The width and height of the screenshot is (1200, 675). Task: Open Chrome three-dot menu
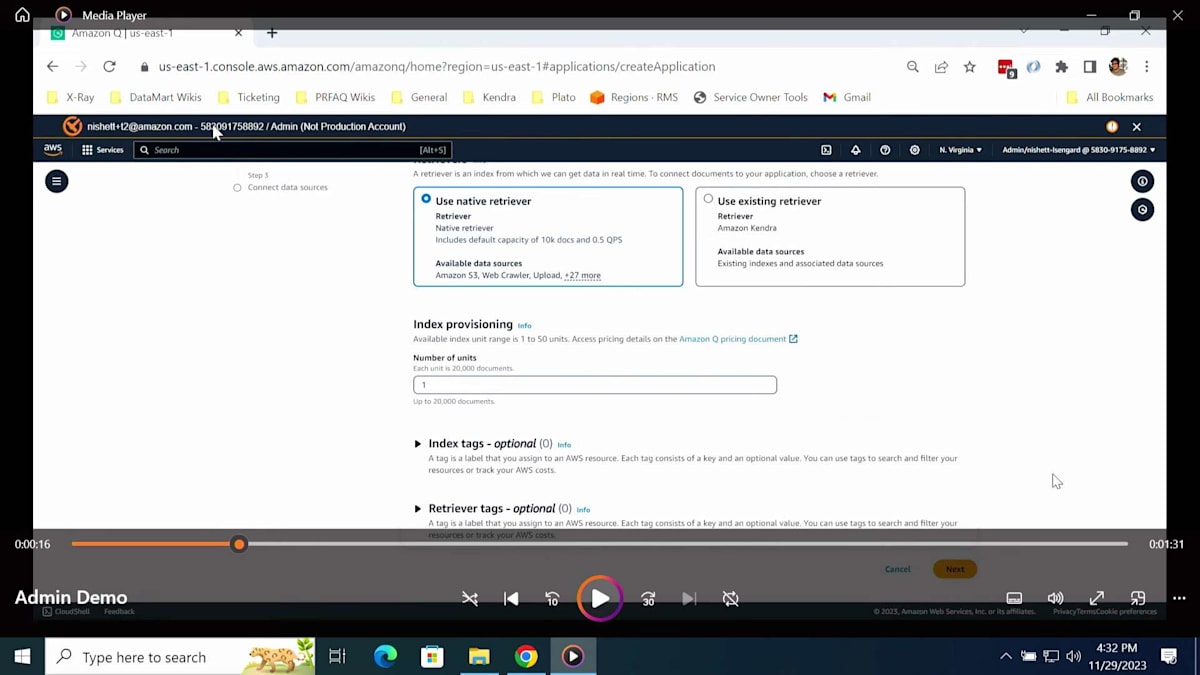click(1146, 67)
